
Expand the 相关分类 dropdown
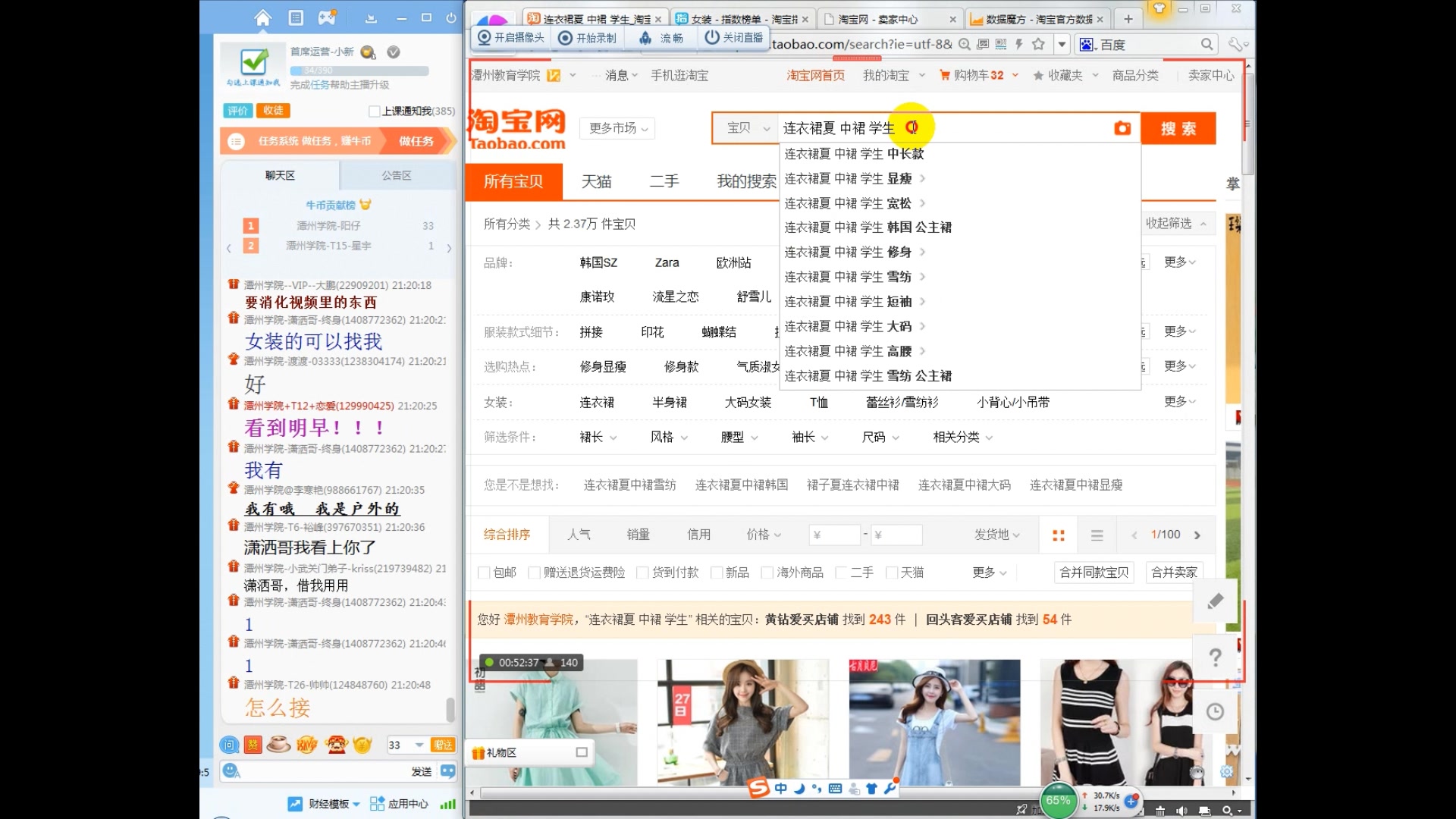point(963,438)
